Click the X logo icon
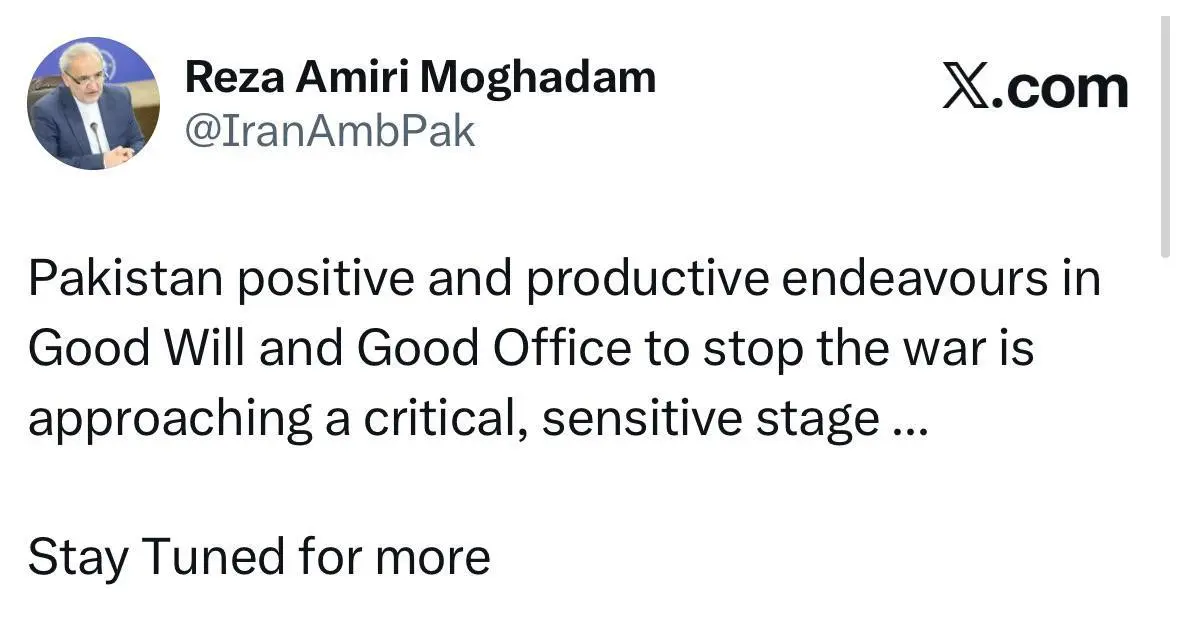This screenshot has height=622, width=1179. point(965,88)
